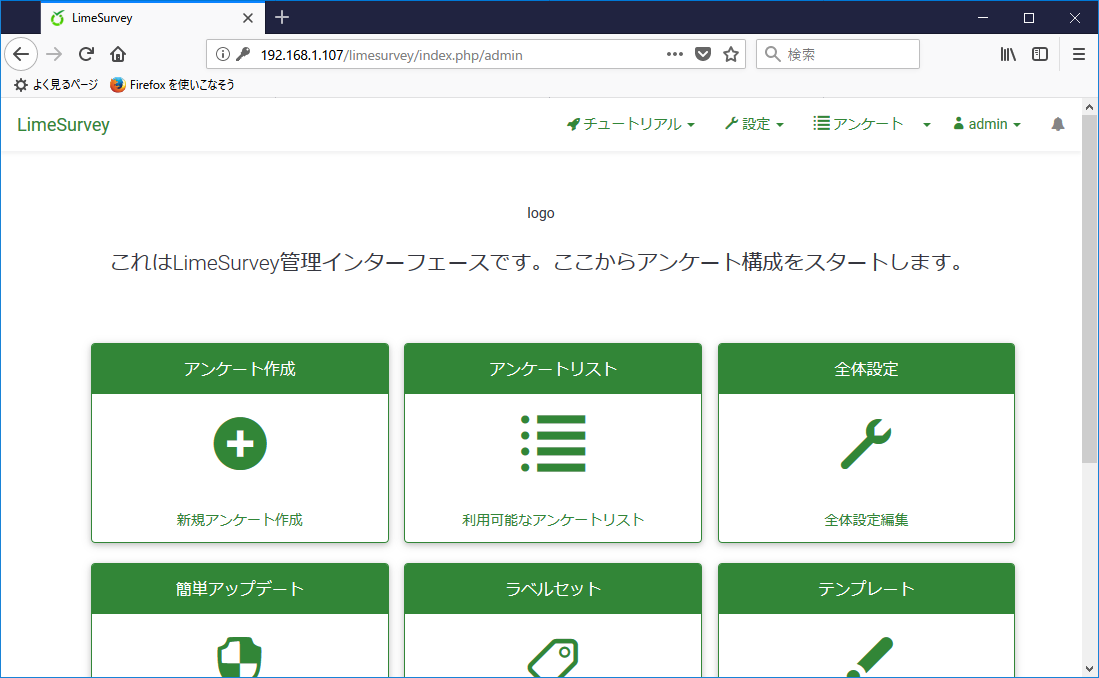Click the 検索 search box
Image resolution: width=1099 pixels, height=678 pixels.
coord(838,54)
